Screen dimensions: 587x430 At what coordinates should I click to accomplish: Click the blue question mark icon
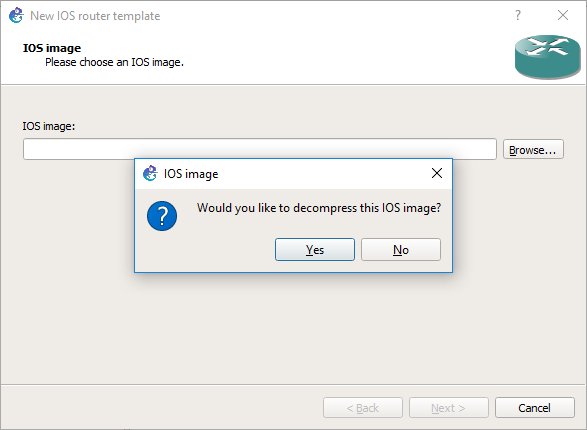tap(162, 216)
